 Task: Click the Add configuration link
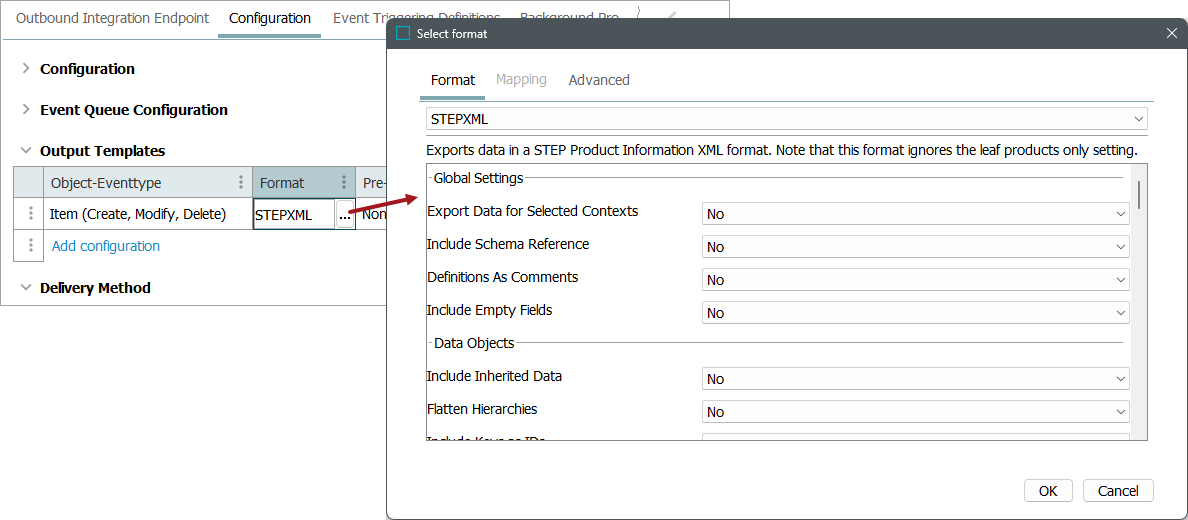tap(106, 246)
